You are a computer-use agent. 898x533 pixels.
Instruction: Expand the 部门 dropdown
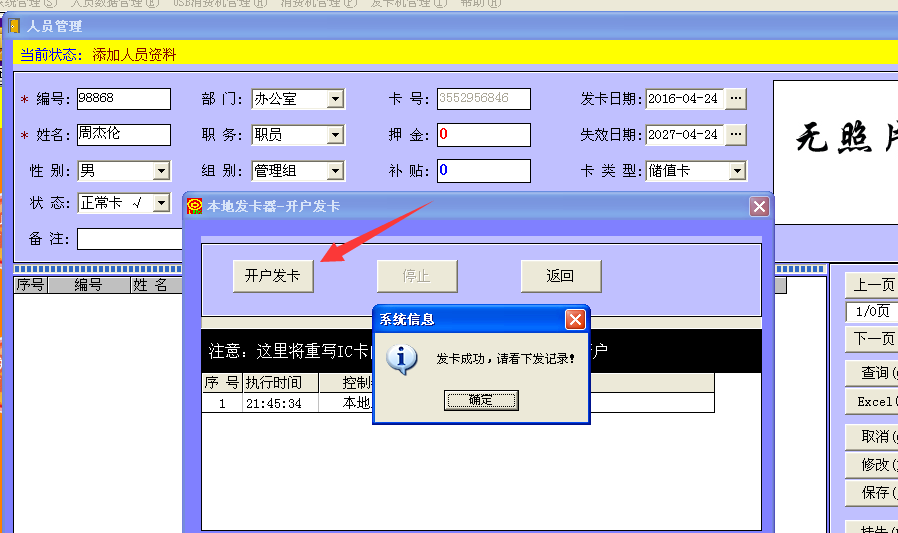[335, 99]
